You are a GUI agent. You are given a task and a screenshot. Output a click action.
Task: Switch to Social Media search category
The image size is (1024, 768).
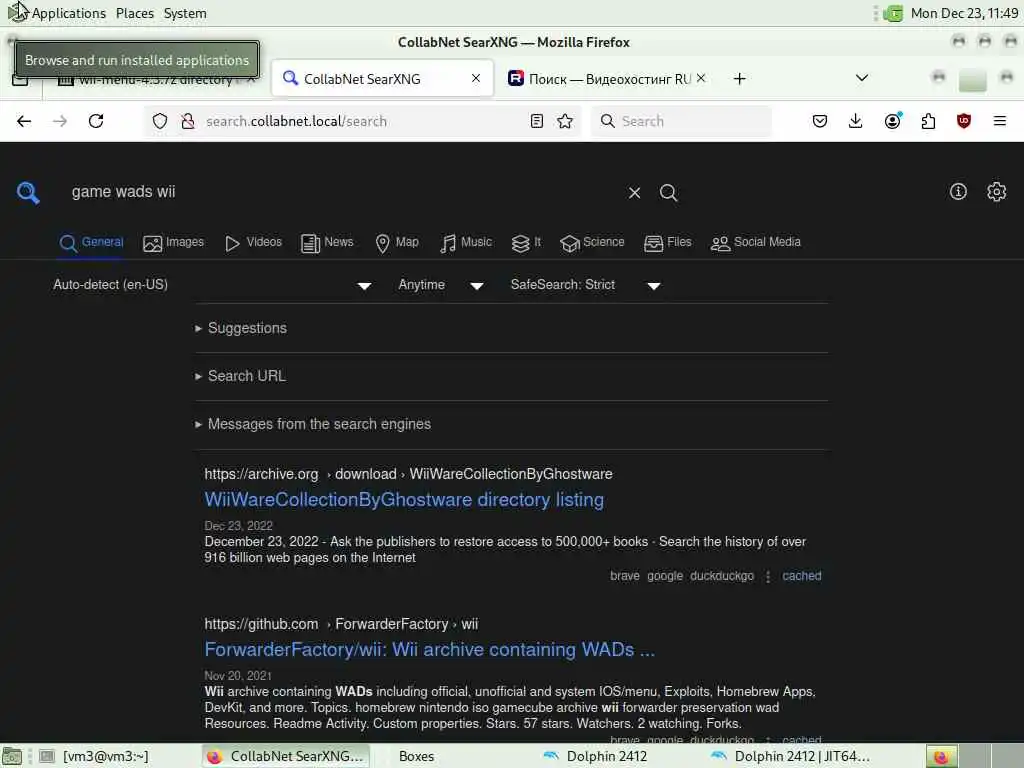756,242
